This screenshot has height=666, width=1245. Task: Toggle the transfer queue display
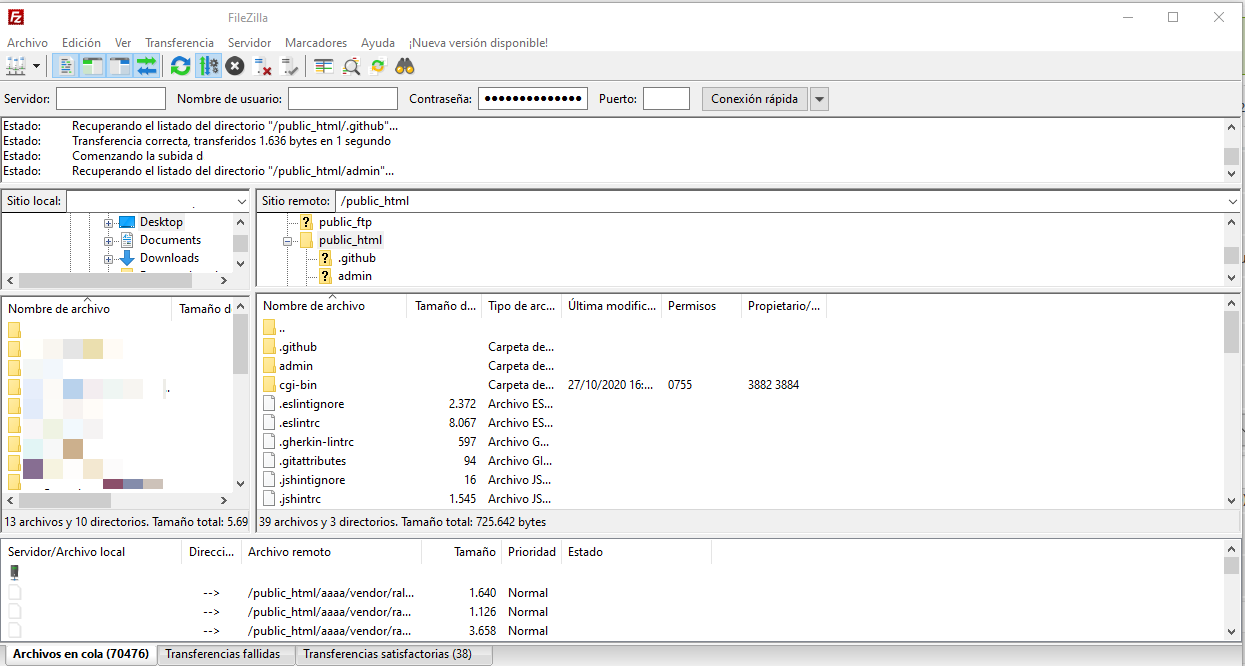(147, 66)
